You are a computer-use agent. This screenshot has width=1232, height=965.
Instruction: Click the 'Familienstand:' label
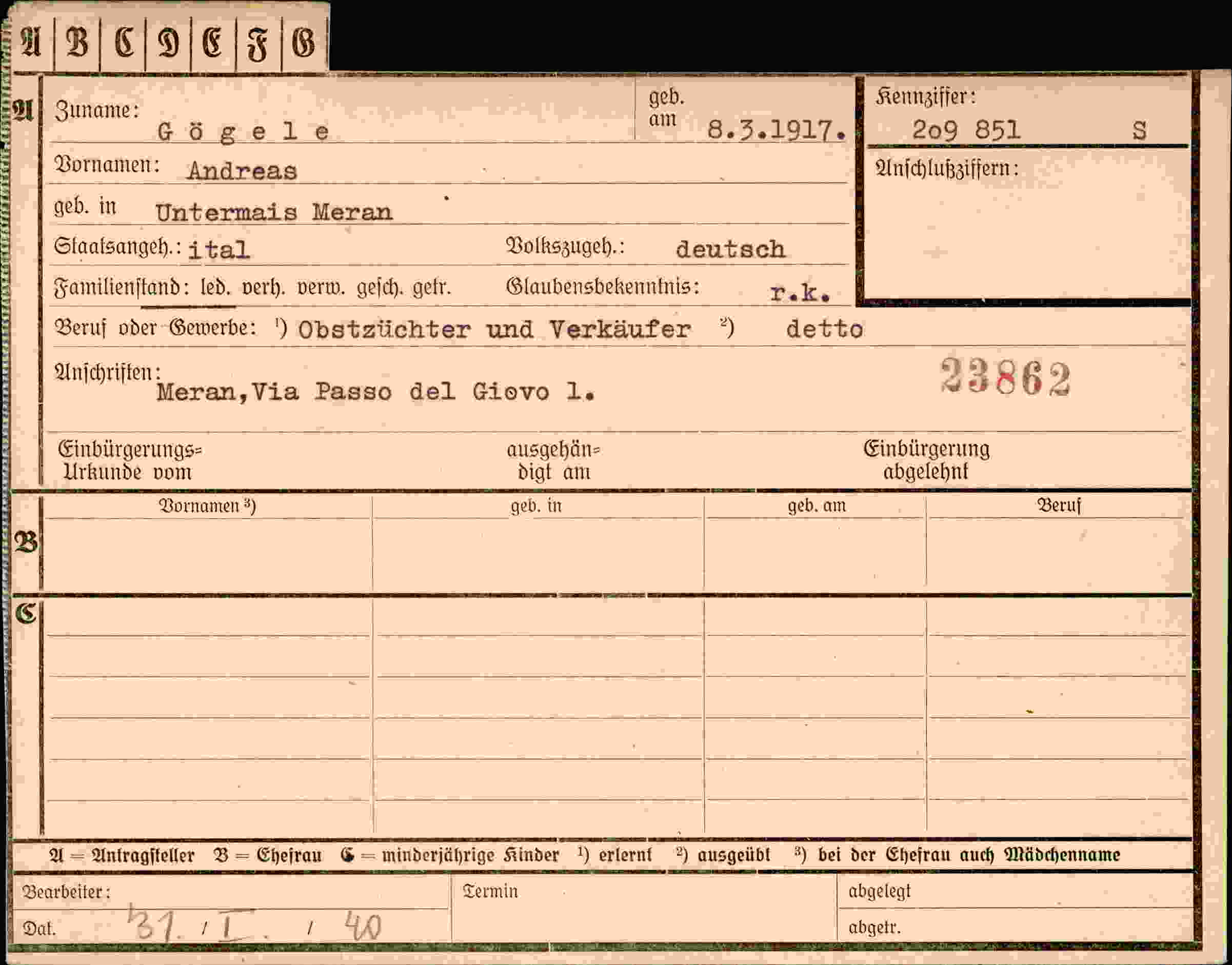coord(122,288)
